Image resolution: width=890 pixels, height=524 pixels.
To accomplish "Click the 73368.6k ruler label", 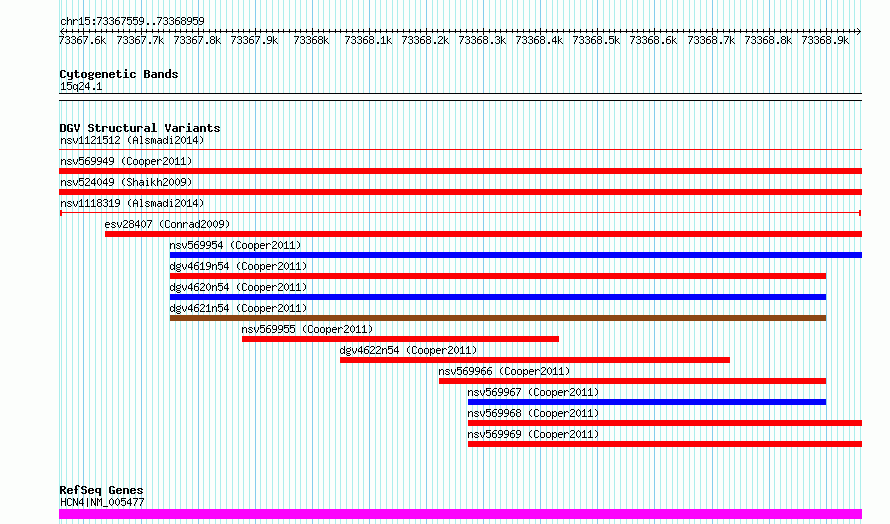I will pyautogui.click(x=653, y=40).
